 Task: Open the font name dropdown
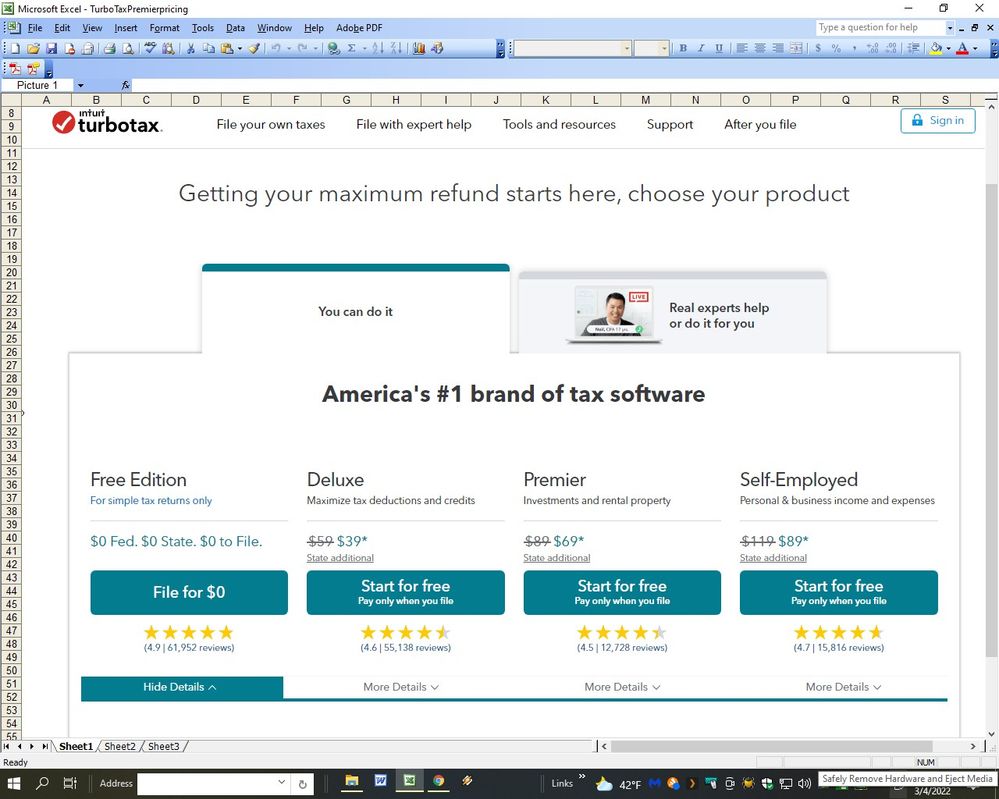[627, 48]
